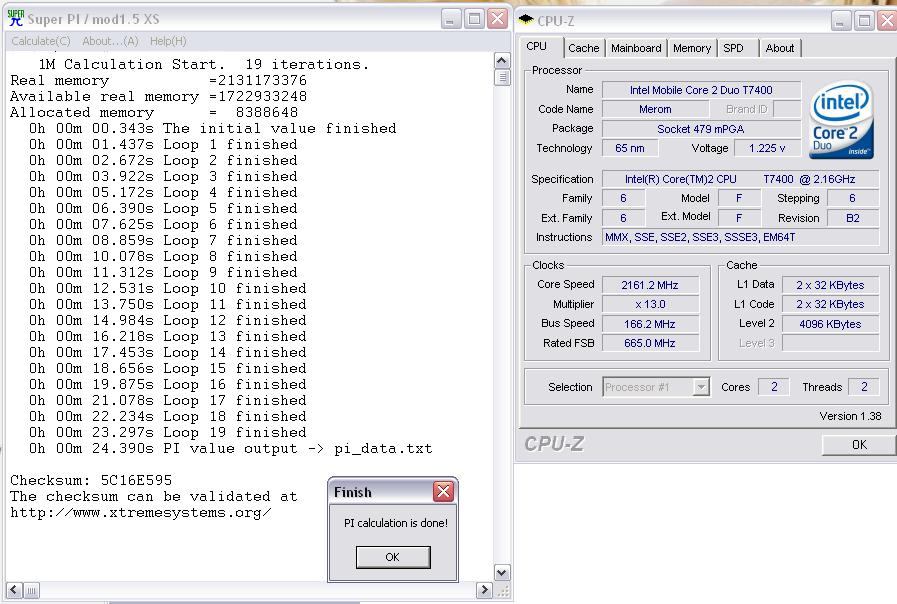Click the Stepping value 6
The width and height of the screenshot is (897, 604).
(852, 198)
